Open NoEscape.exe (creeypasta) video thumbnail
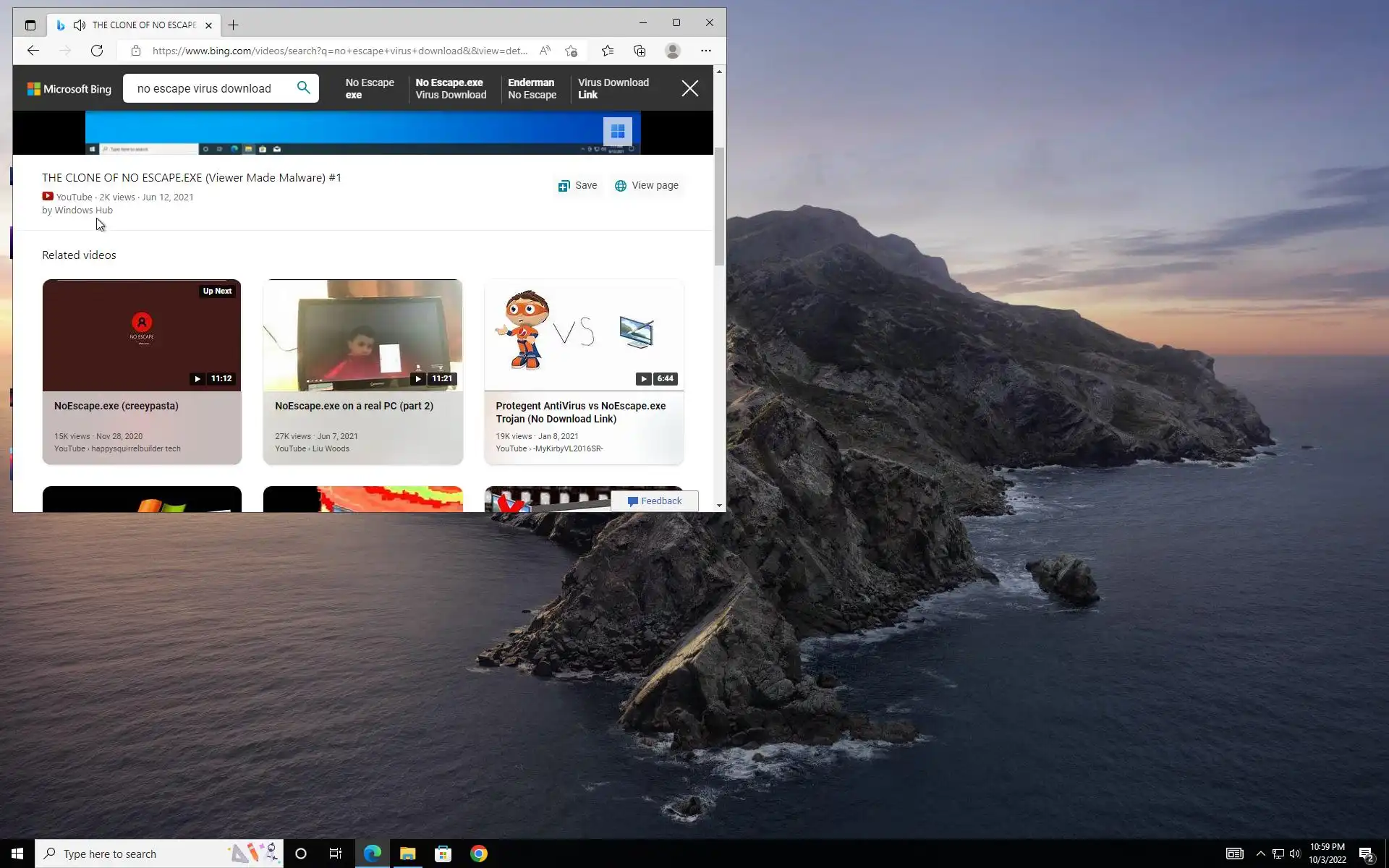Viewport: 1389px width, 868px height. point(142,335)
